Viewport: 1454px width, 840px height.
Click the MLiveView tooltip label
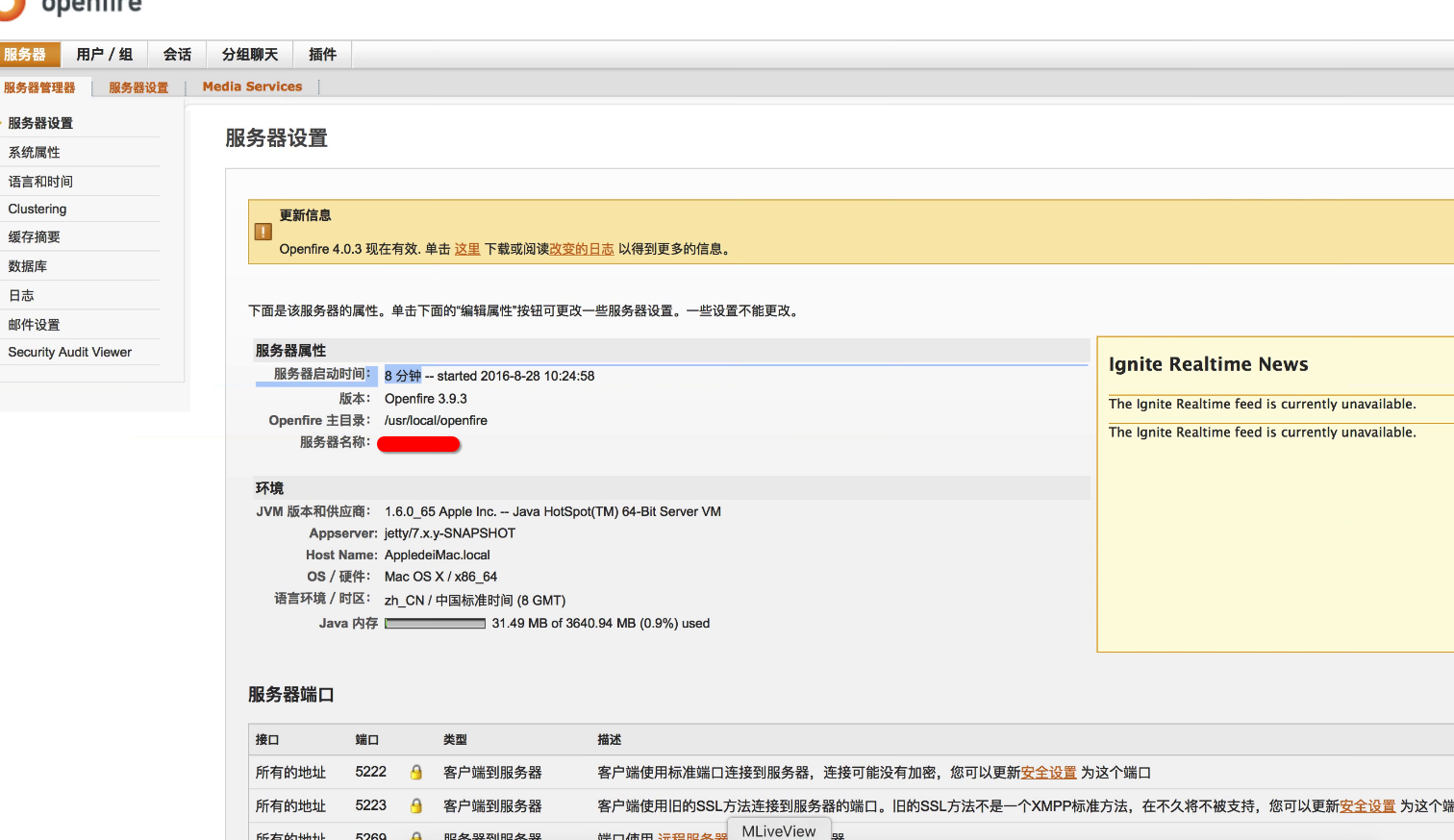pyautogui.click(x=778, y=830)
